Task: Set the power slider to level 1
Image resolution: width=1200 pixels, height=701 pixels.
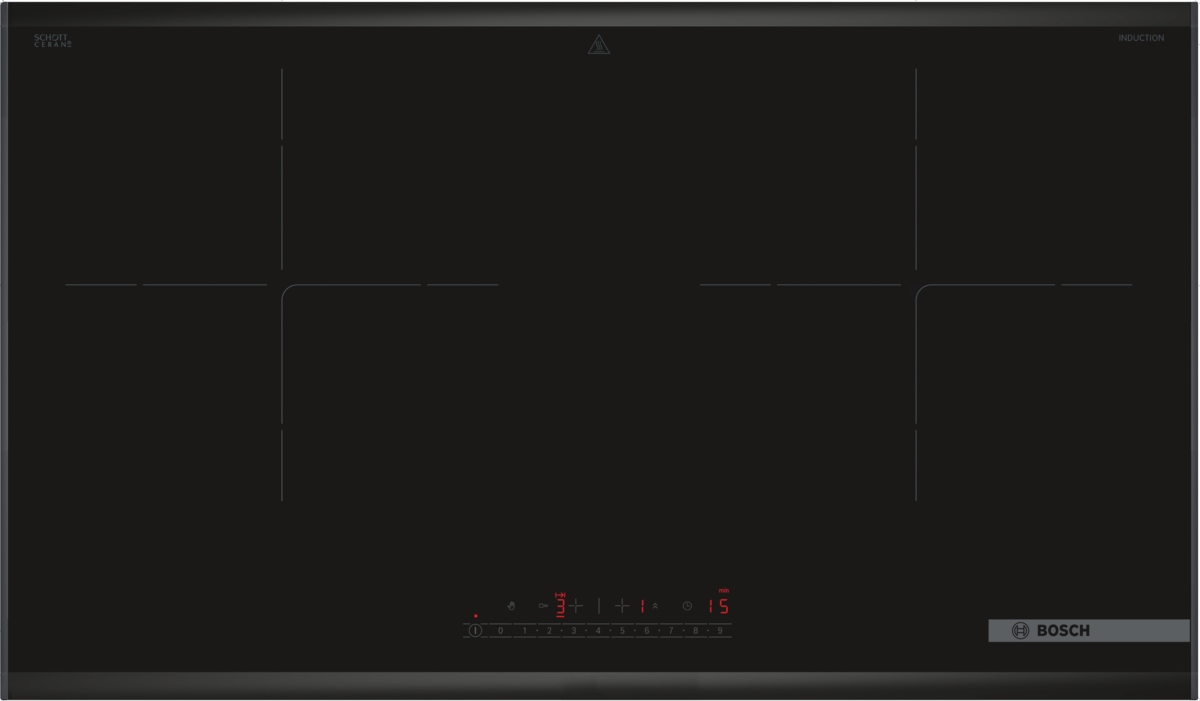Action: [x=524, y=631]
